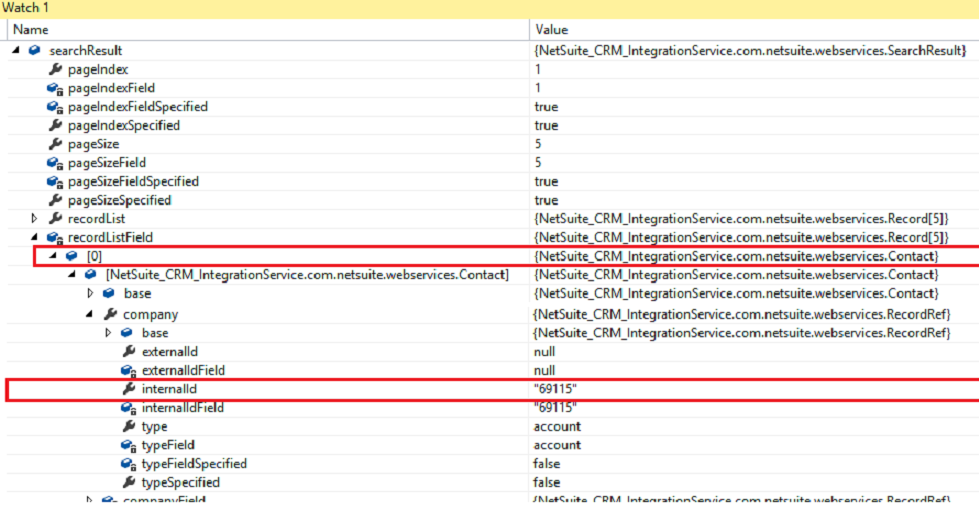The height and width of the screenshot is (511, 979).
Task: Select the pageIndex name text
Action: pos(98,69)
